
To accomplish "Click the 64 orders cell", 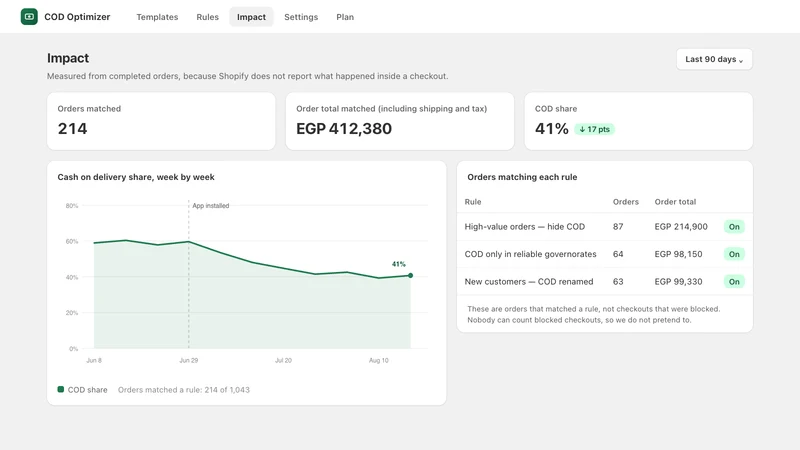I will click(x=618, y=254).
